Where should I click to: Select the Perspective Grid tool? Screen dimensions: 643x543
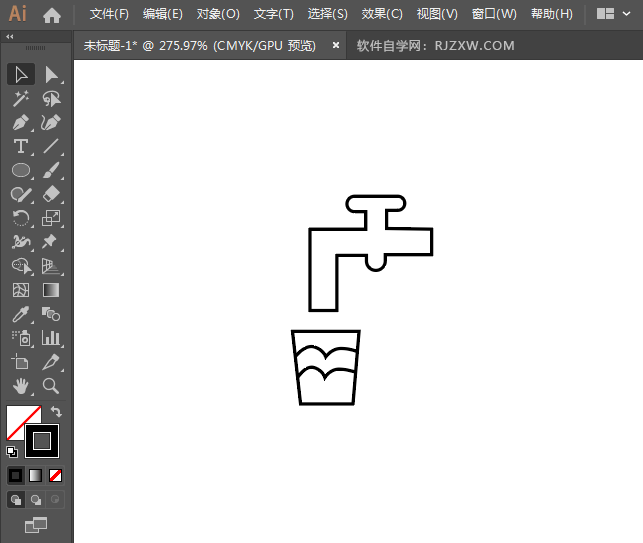coord(51,266)
